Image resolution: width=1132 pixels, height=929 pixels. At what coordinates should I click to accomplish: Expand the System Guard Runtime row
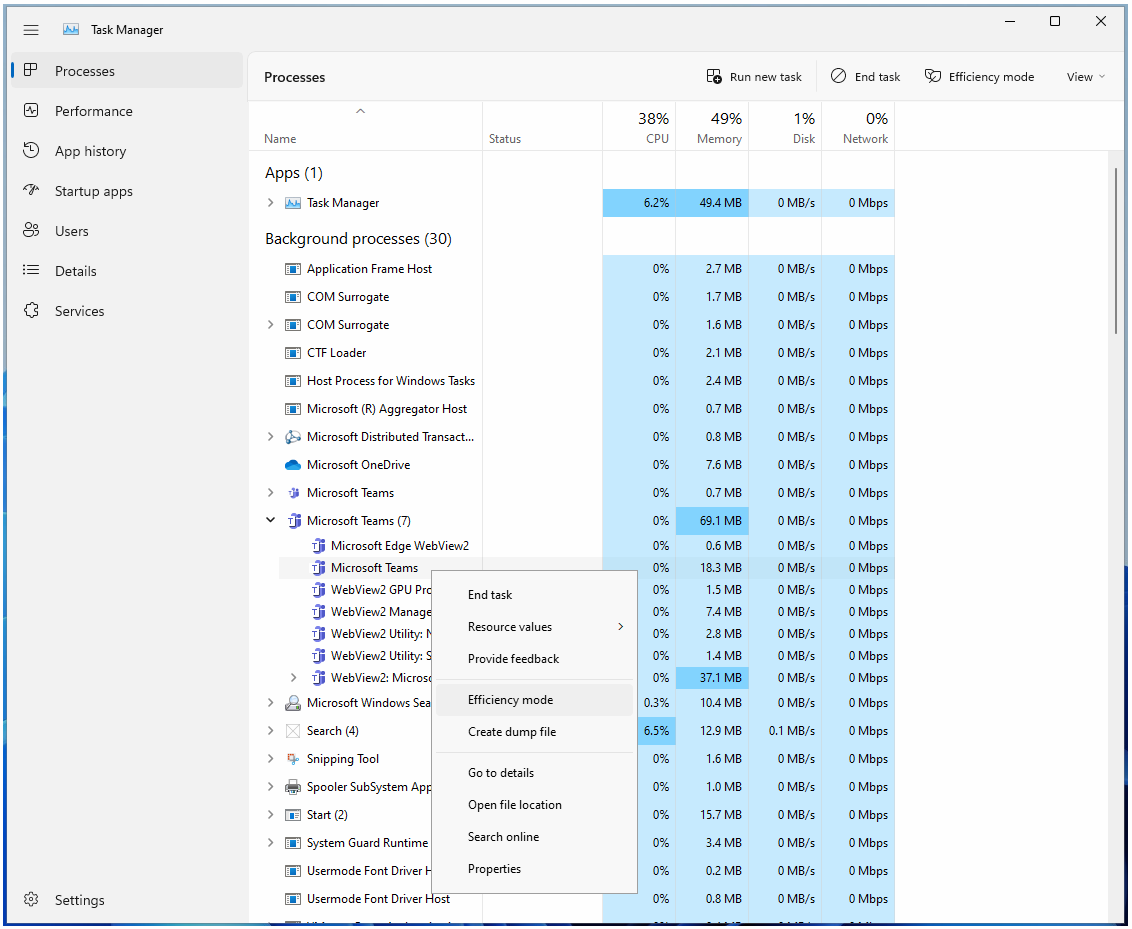pos(270,842)
